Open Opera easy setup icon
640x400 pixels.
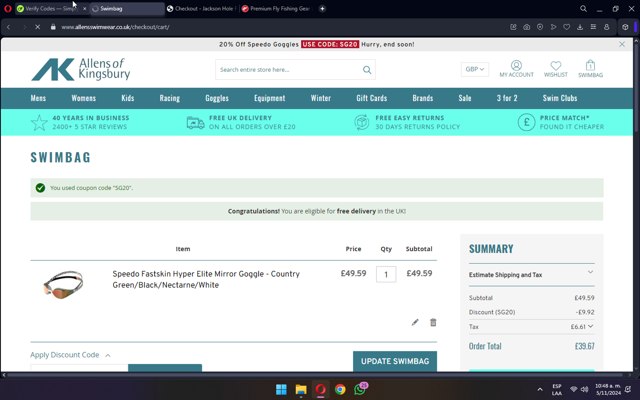593,27
